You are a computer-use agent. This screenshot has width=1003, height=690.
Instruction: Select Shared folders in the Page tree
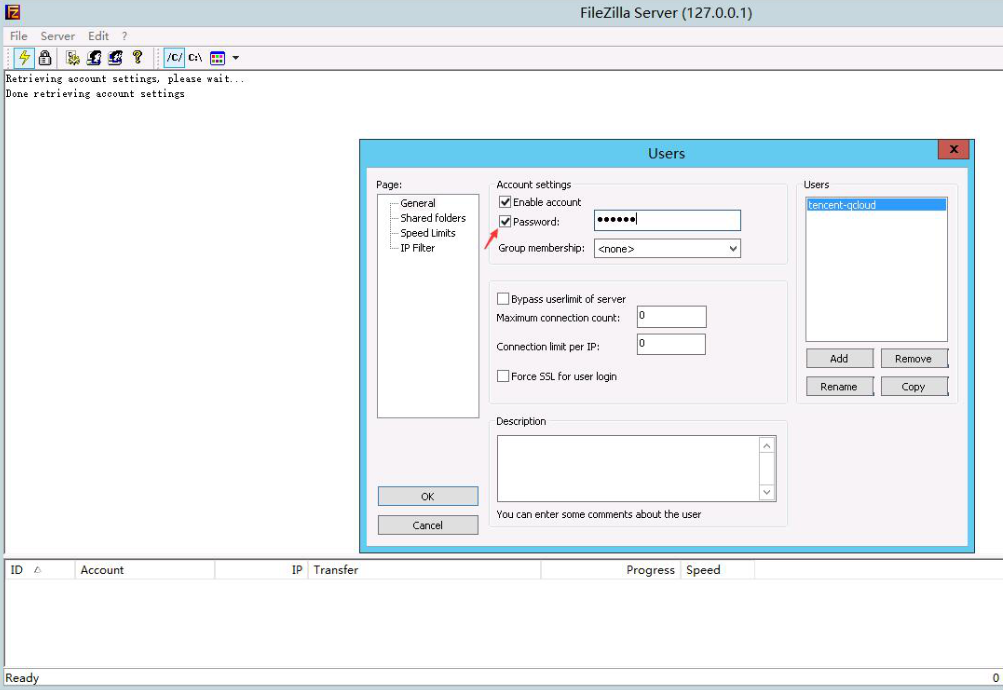[433, 218]
